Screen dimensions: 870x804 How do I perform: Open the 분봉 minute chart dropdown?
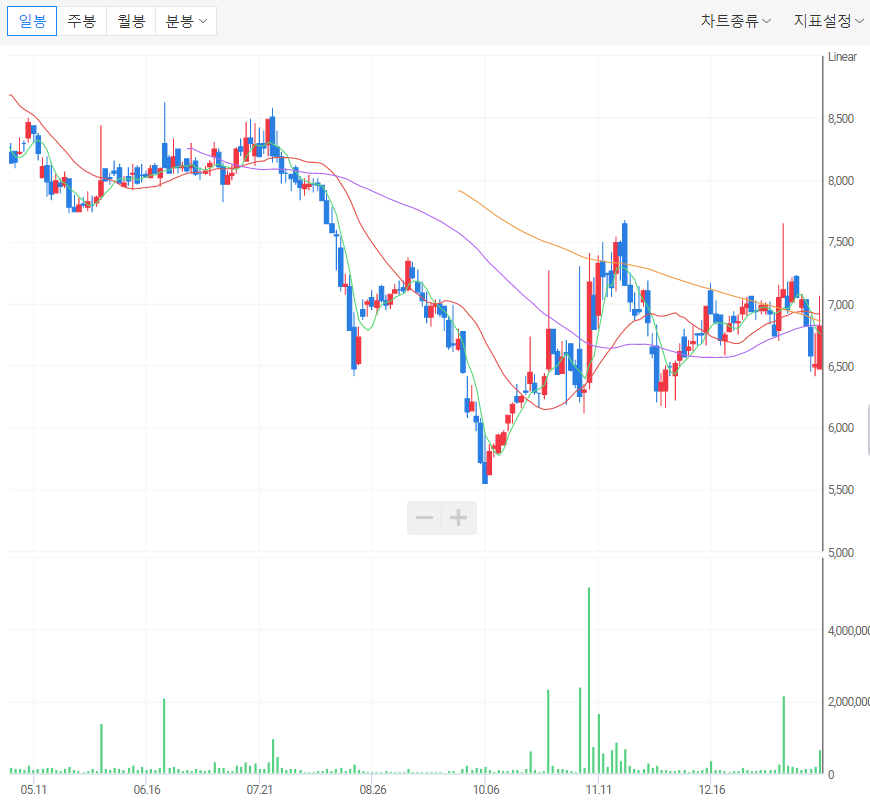click(x=186, y=21)
